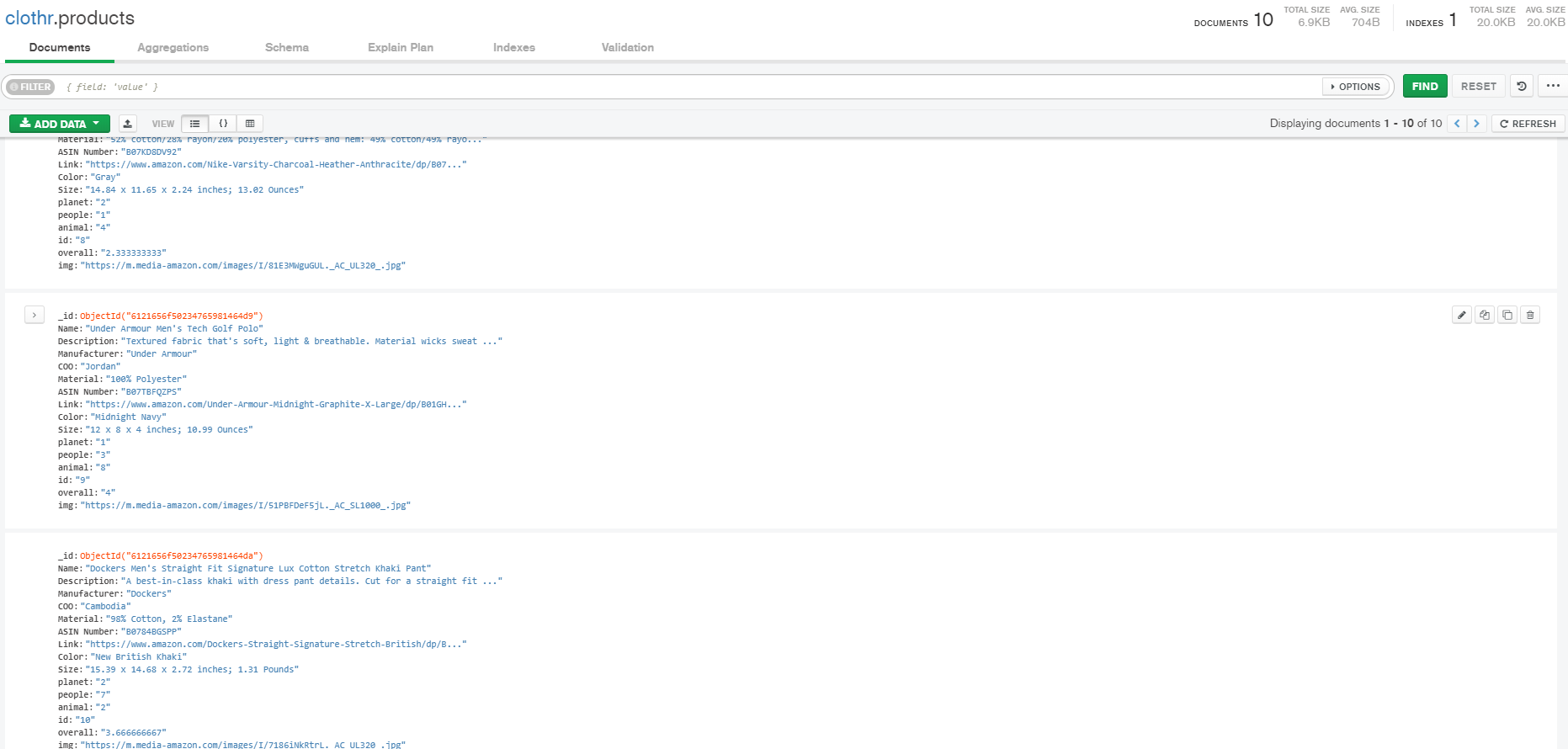Click the FILTER info badge
Viewport: 1568px width, 749px height.
click(x=30, y=87)
